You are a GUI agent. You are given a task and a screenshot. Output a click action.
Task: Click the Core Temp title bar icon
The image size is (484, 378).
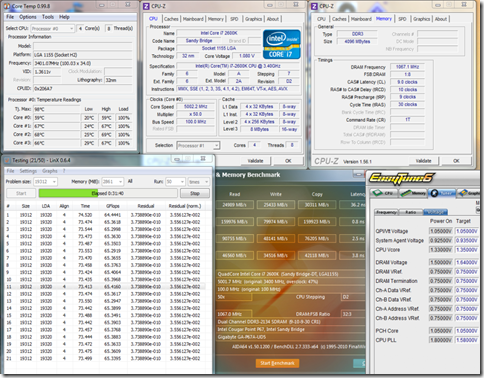(x=8, y=6)
